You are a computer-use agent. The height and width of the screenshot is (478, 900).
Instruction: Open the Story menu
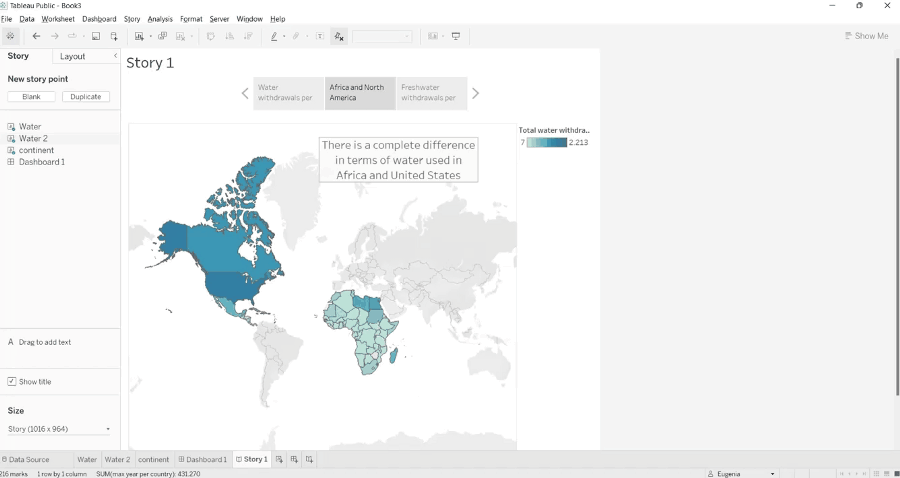click(x=132, y=19)
